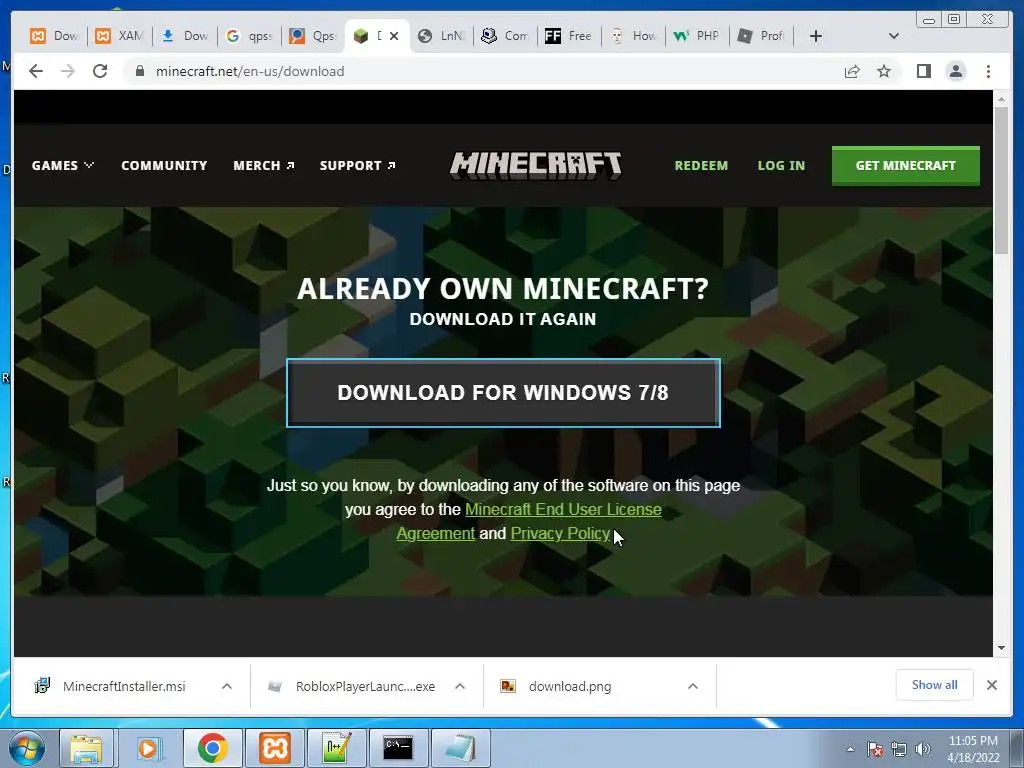Viewport: 1024px width, 768px height.
Task: Expand options for RobloxPlayerLauncher download
Action: 460,686
